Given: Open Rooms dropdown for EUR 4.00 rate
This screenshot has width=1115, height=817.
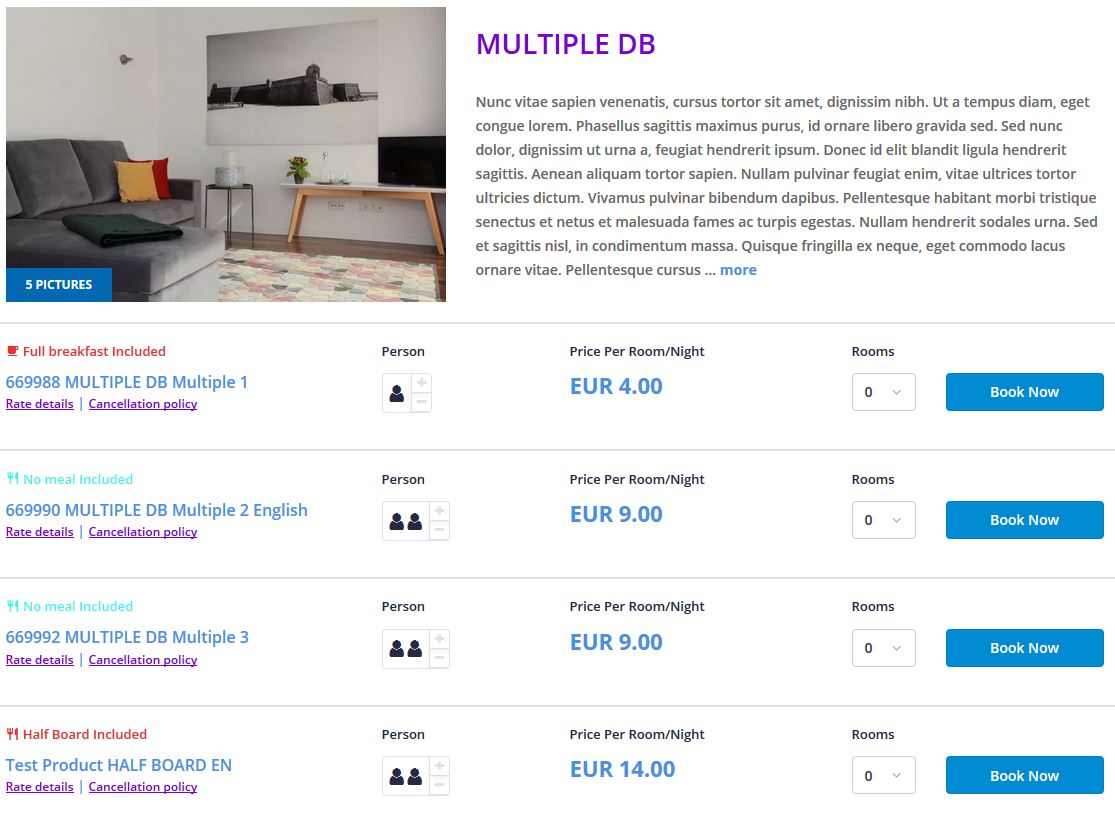Looking at the screenshot, I should pyautogui.click(x=883, y=392).
